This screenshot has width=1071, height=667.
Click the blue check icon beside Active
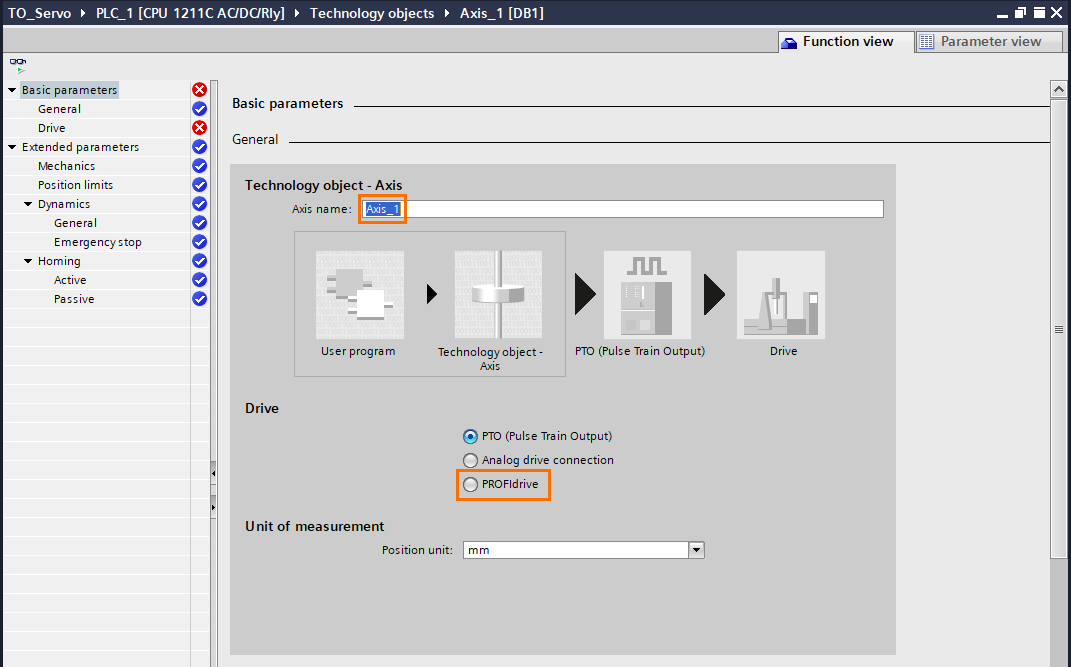[x=199, y=280]
